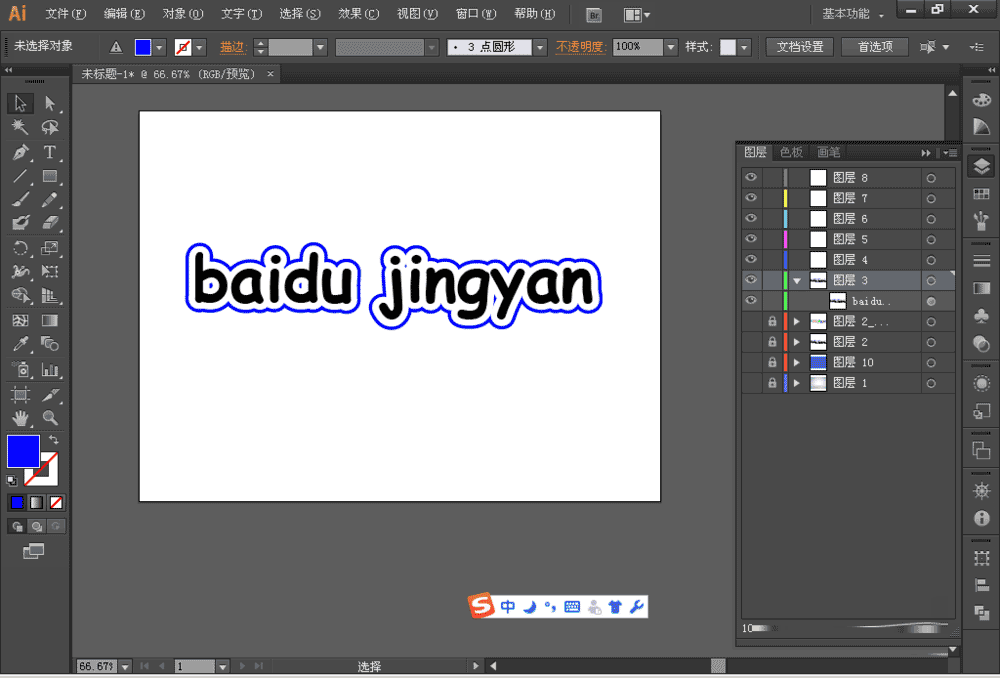
Task: Expand layer 图层 2 disclosure triangle
Action: [x=797, y=342]
